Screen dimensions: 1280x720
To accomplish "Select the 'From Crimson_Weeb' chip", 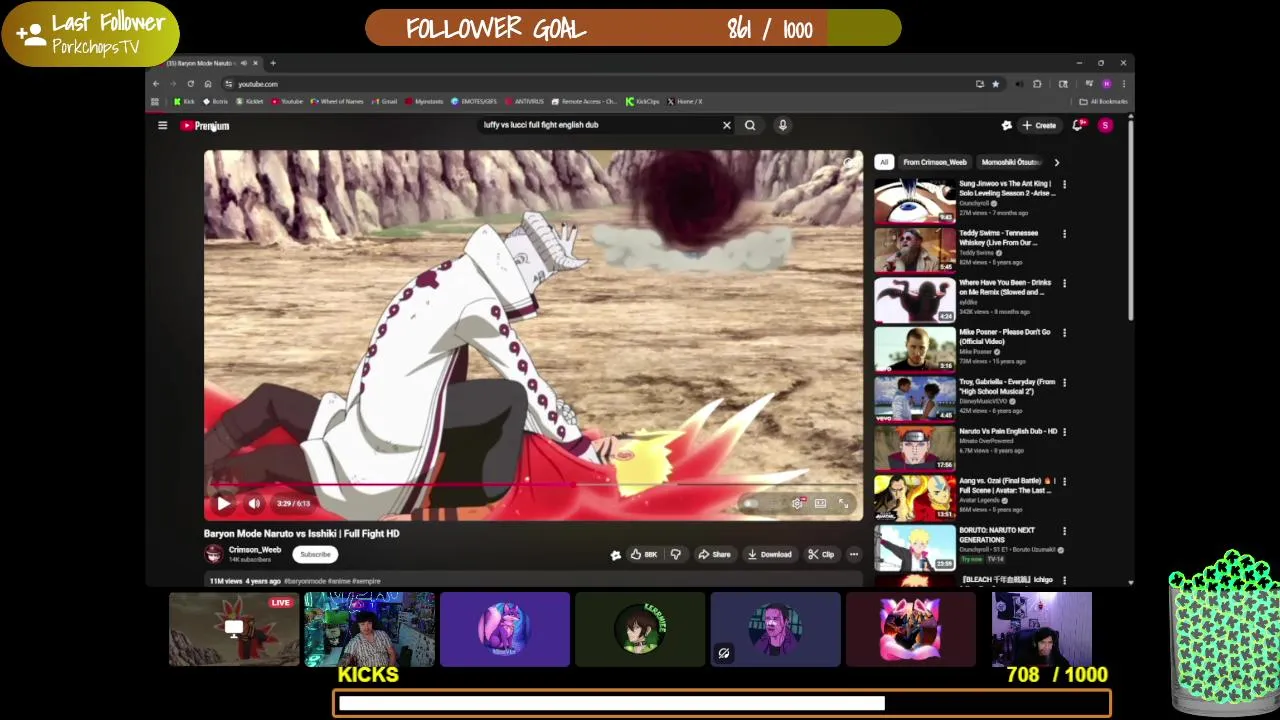I will tap(935, 162).
